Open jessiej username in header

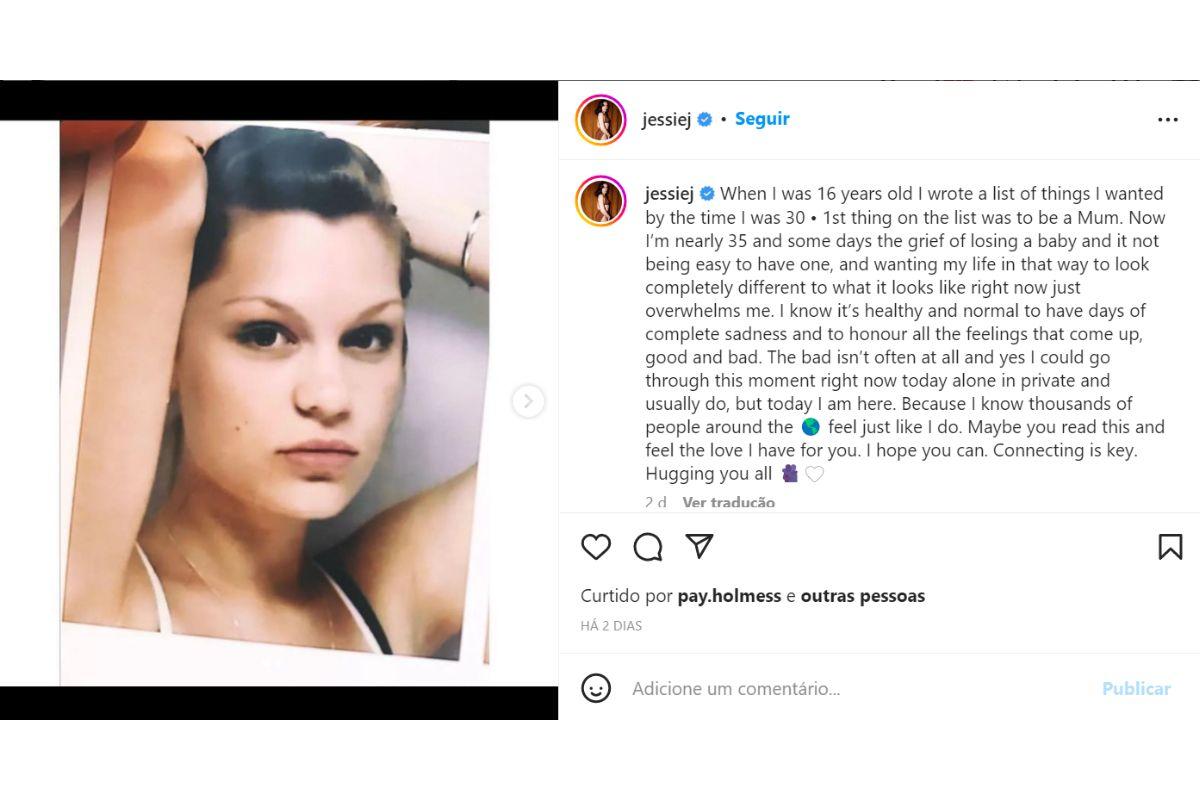coord(667,120)
